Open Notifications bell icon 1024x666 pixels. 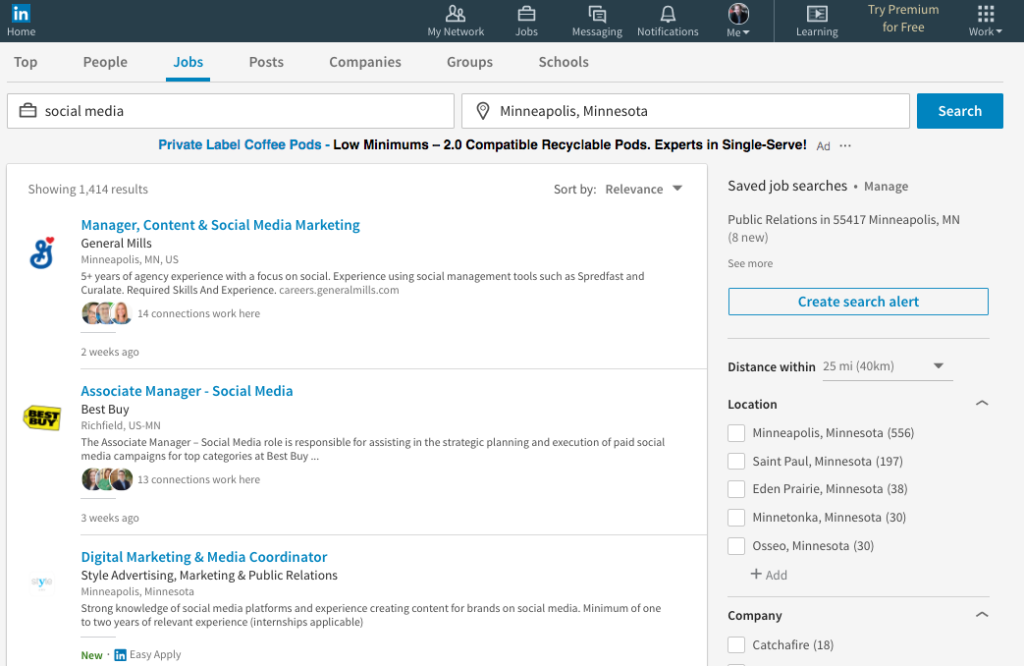pos(667,14)
